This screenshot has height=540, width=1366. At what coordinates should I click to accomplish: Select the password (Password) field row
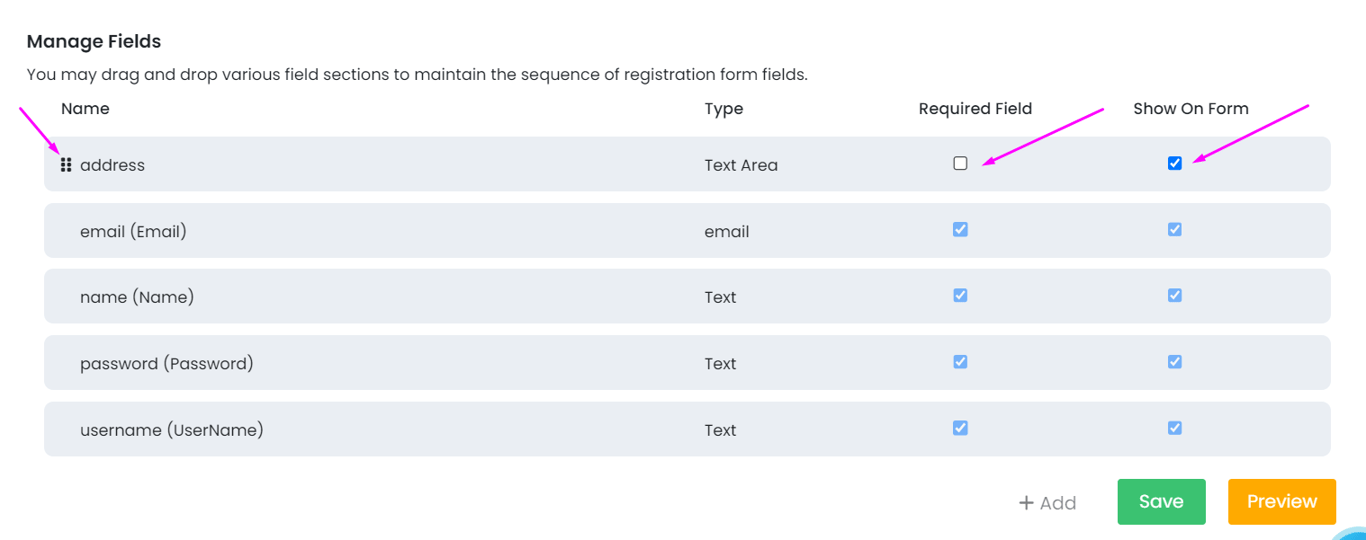166,364
